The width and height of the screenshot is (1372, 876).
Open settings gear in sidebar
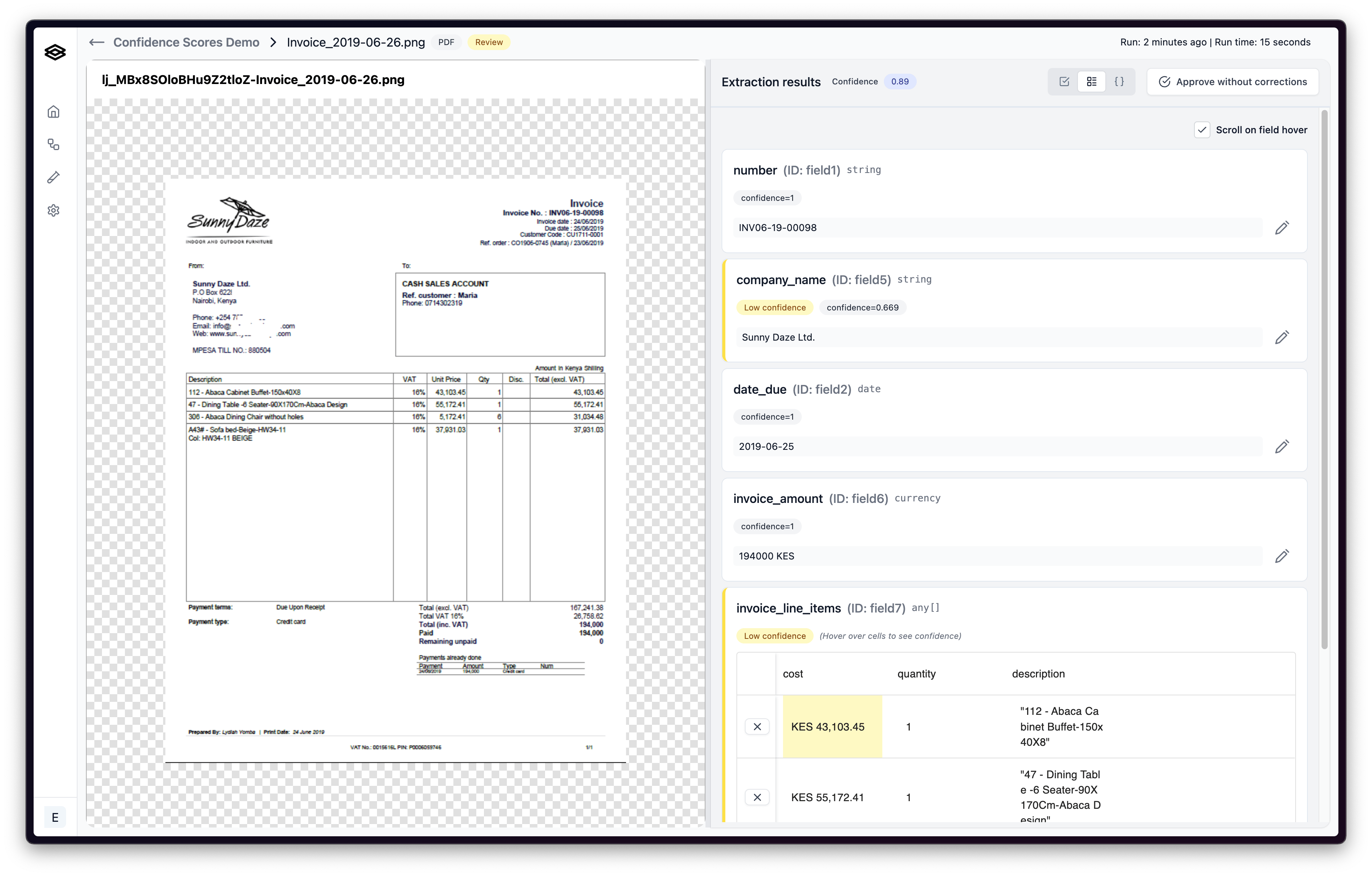coord(53,211)
